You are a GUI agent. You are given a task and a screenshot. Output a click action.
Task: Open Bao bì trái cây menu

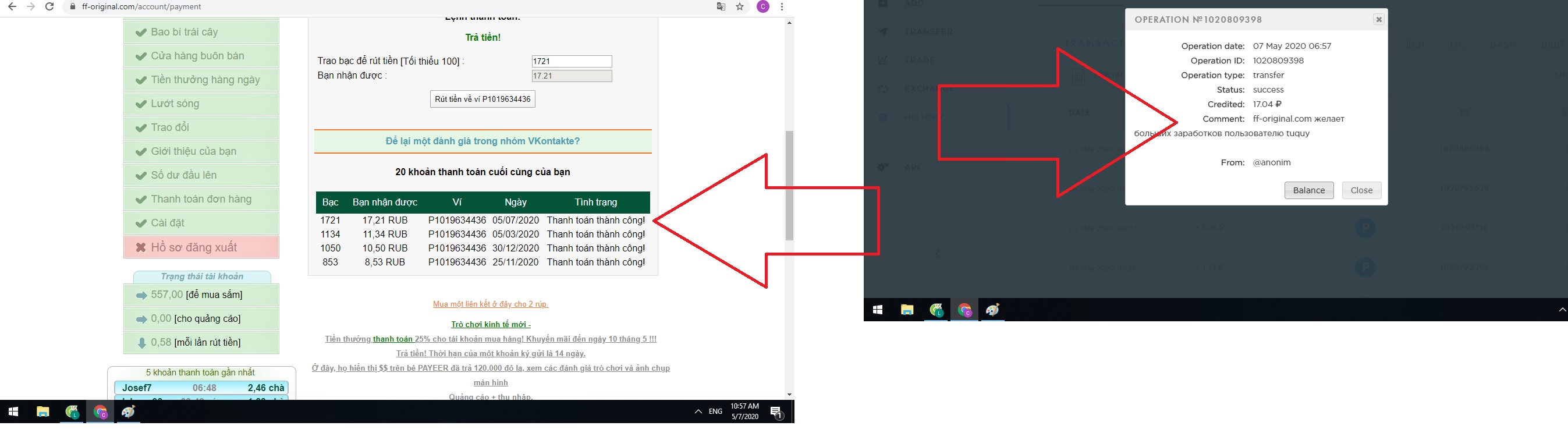201,32
